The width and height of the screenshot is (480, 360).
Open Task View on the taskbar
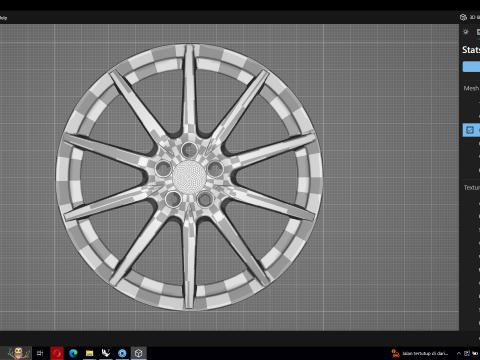point(40,353)
